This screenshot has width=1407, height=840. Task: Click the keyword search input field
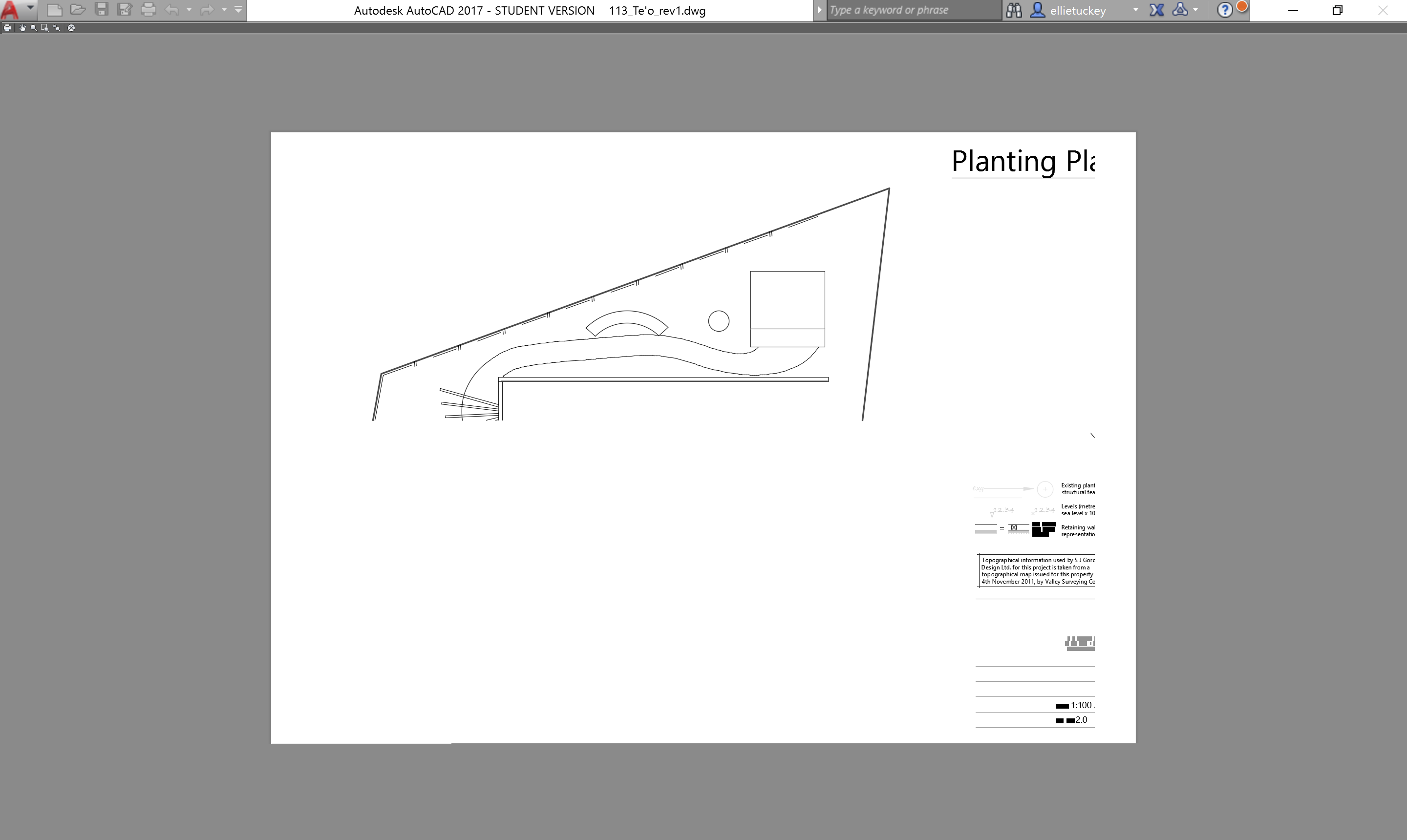[x=914, y=10]
